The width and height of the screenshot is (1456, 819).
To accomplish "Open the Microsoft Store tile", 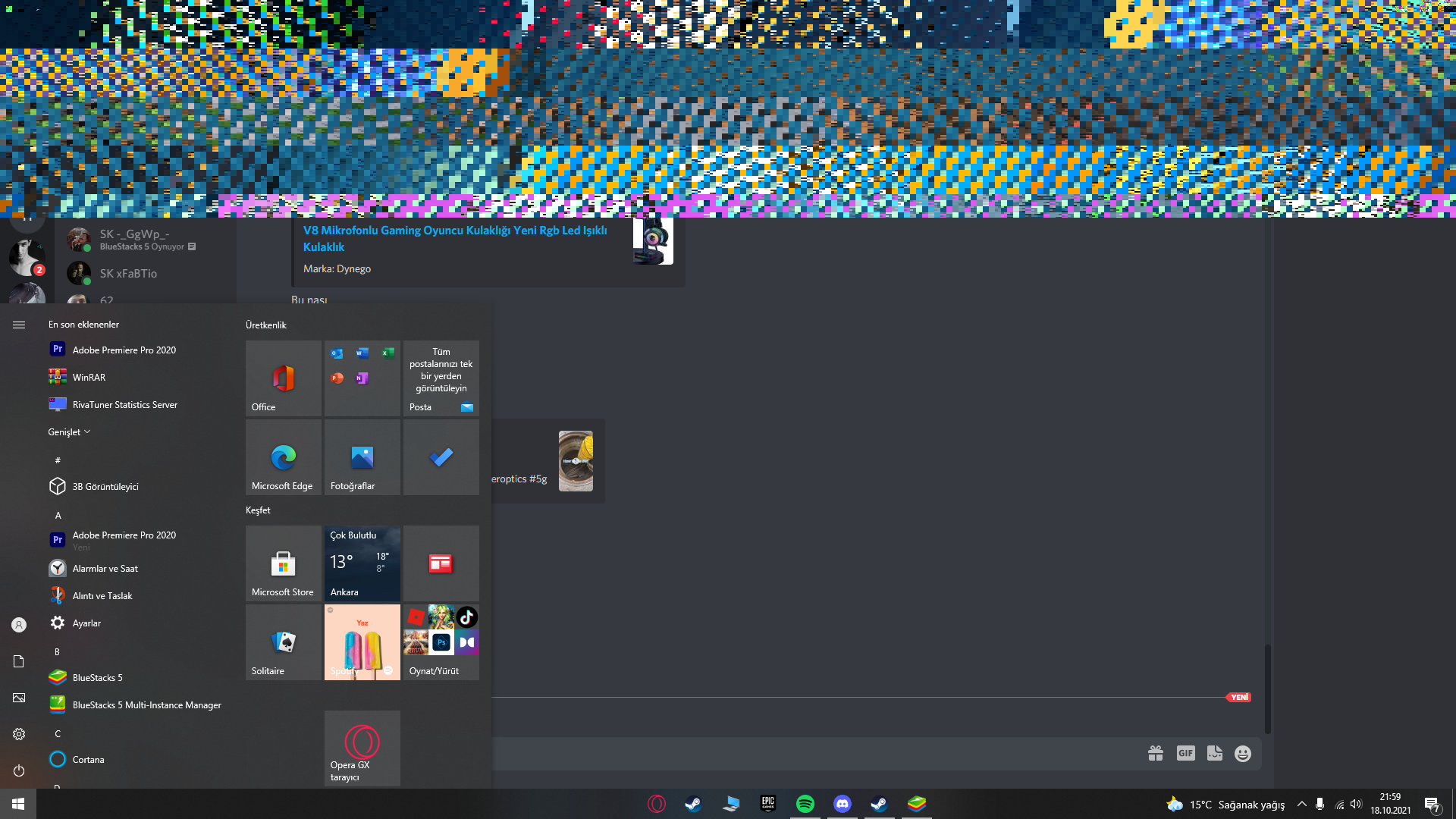I will pos(283,563).
